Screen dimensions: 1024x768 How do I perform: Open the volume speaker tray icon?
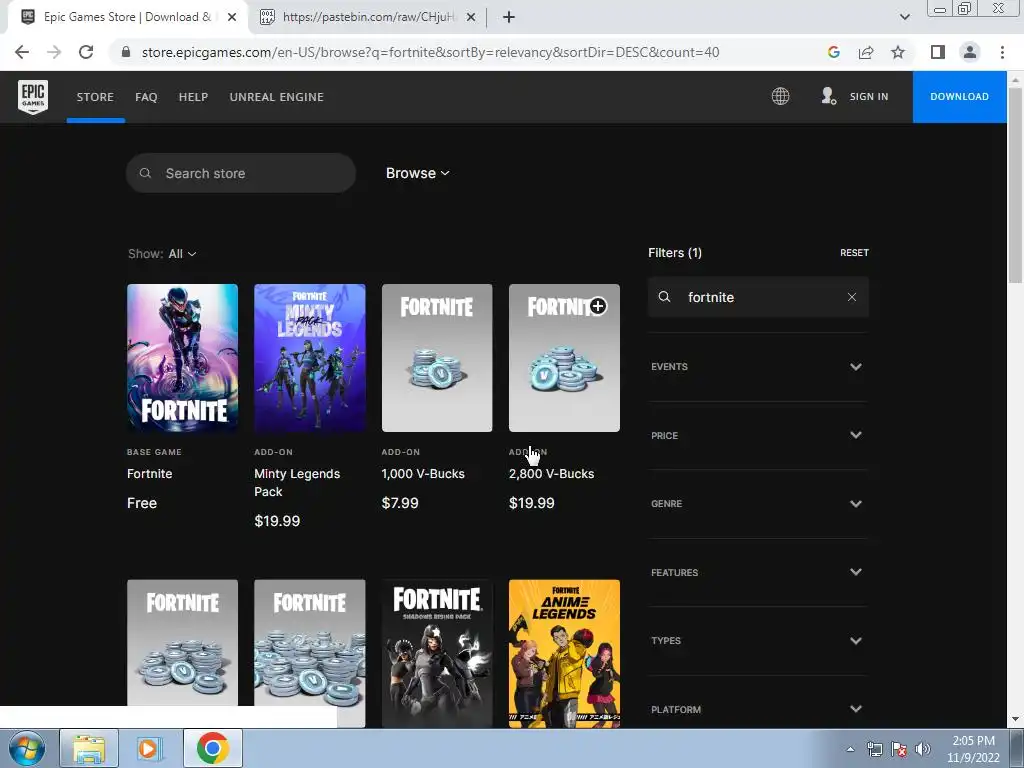click(x=923, y=749)
